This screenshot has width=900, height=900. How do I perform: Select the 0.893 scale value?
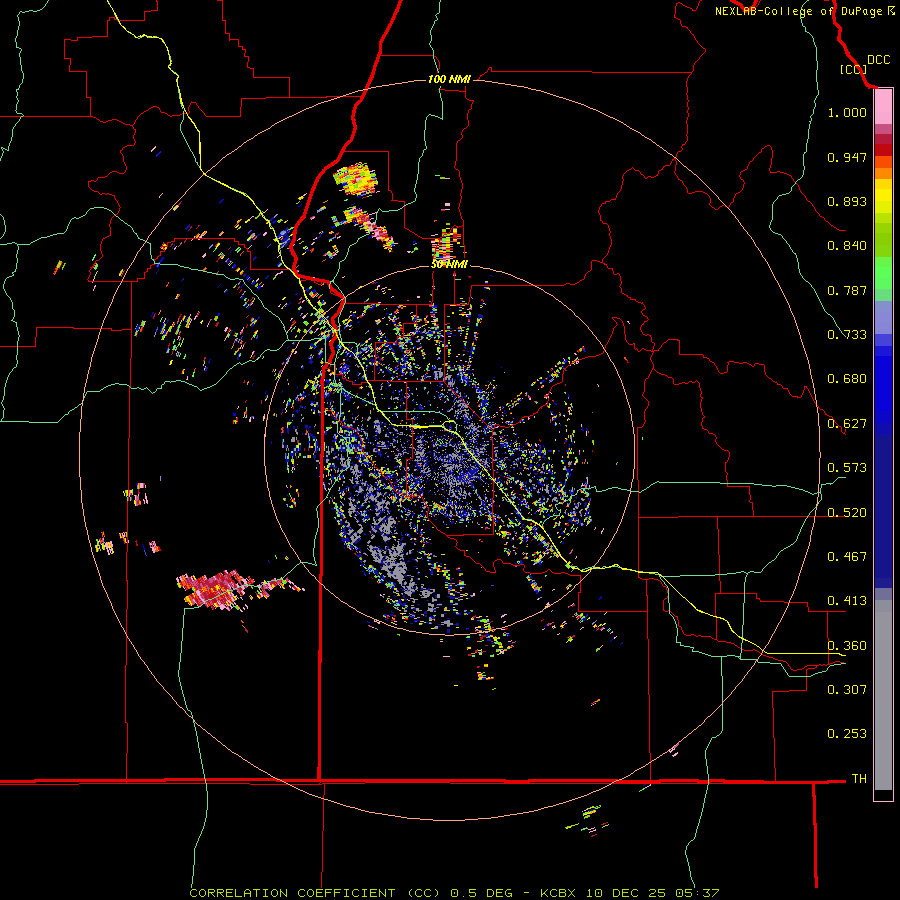(x=847, y=201)
